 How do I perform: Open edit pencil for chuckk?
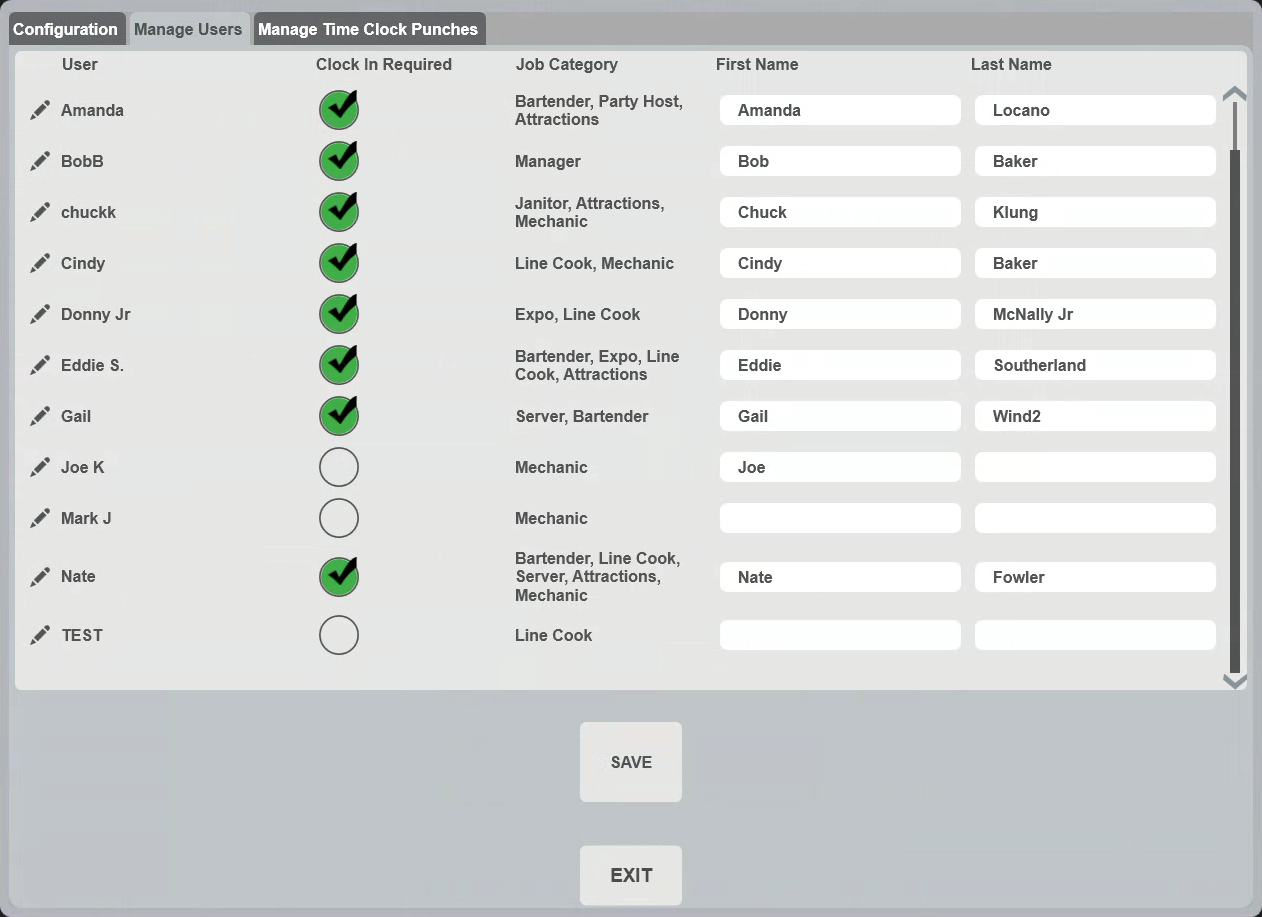click(40, 212)
